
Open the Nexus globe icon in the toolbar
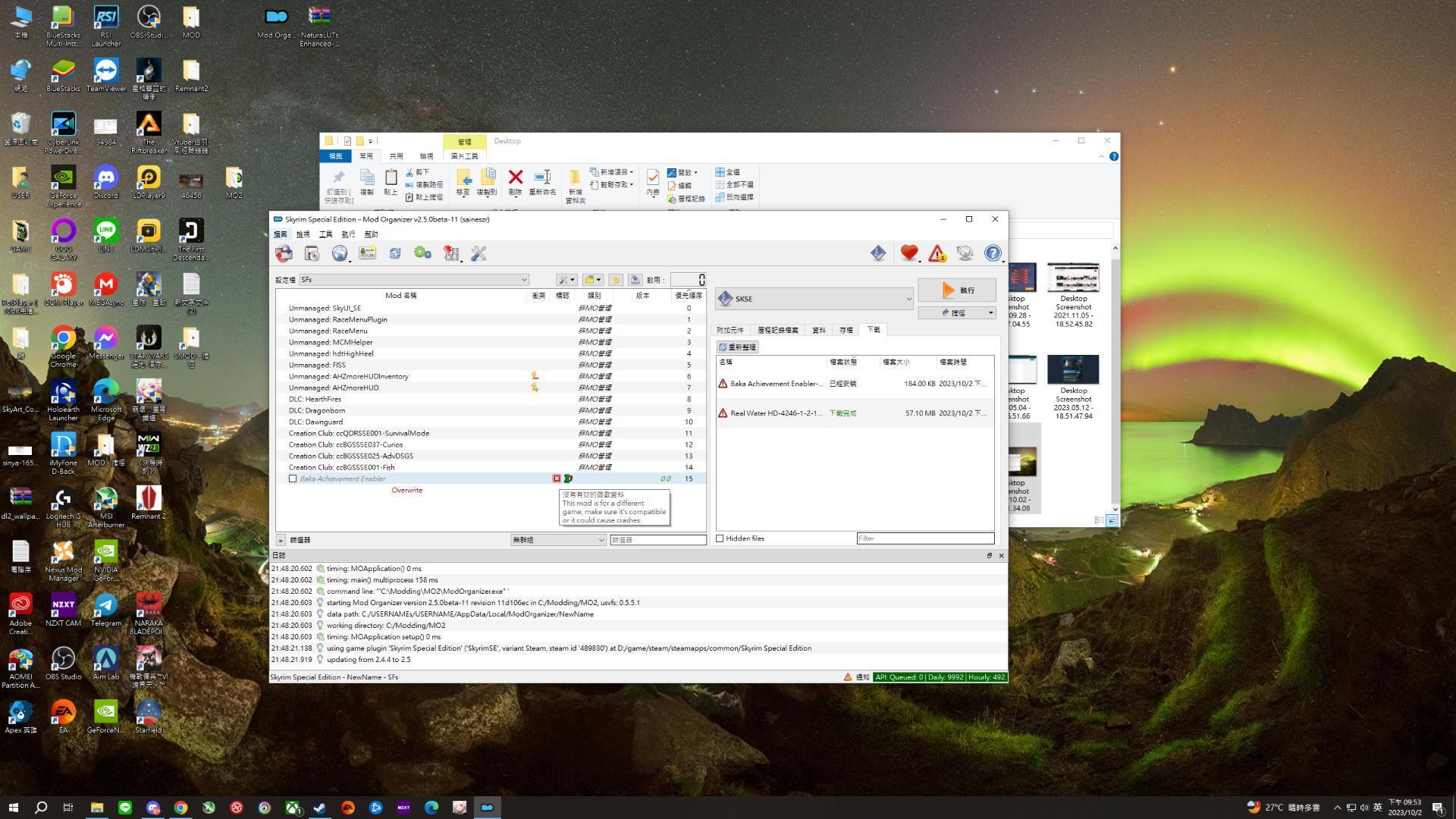[x=340, y=253]
